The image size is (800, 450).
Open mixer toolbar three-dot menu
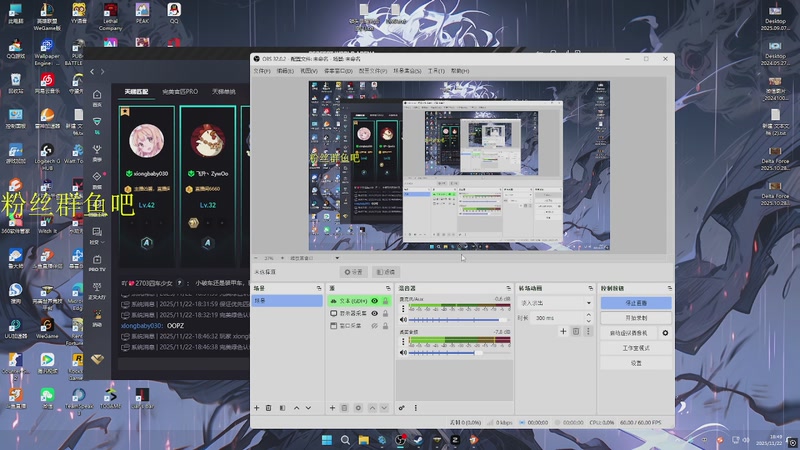pos(416,408)
